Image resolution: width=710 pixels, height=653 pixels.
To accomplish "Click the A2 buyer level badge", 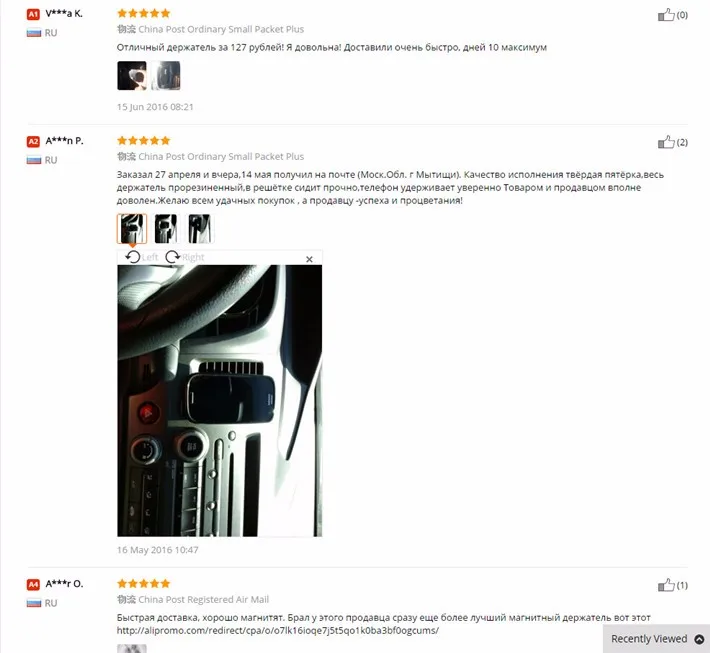I will pyautogui.click(x=33, y=141).
